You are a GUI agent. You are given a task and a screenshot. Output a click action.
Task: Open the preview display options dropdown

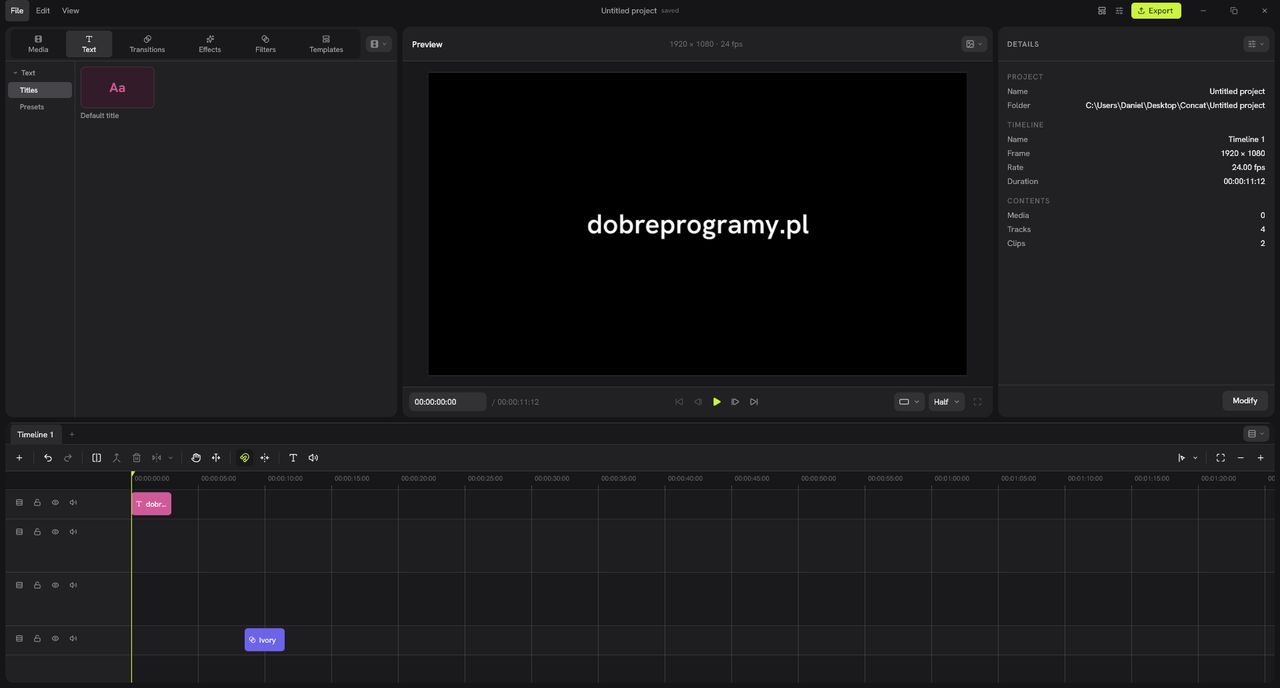974,44
